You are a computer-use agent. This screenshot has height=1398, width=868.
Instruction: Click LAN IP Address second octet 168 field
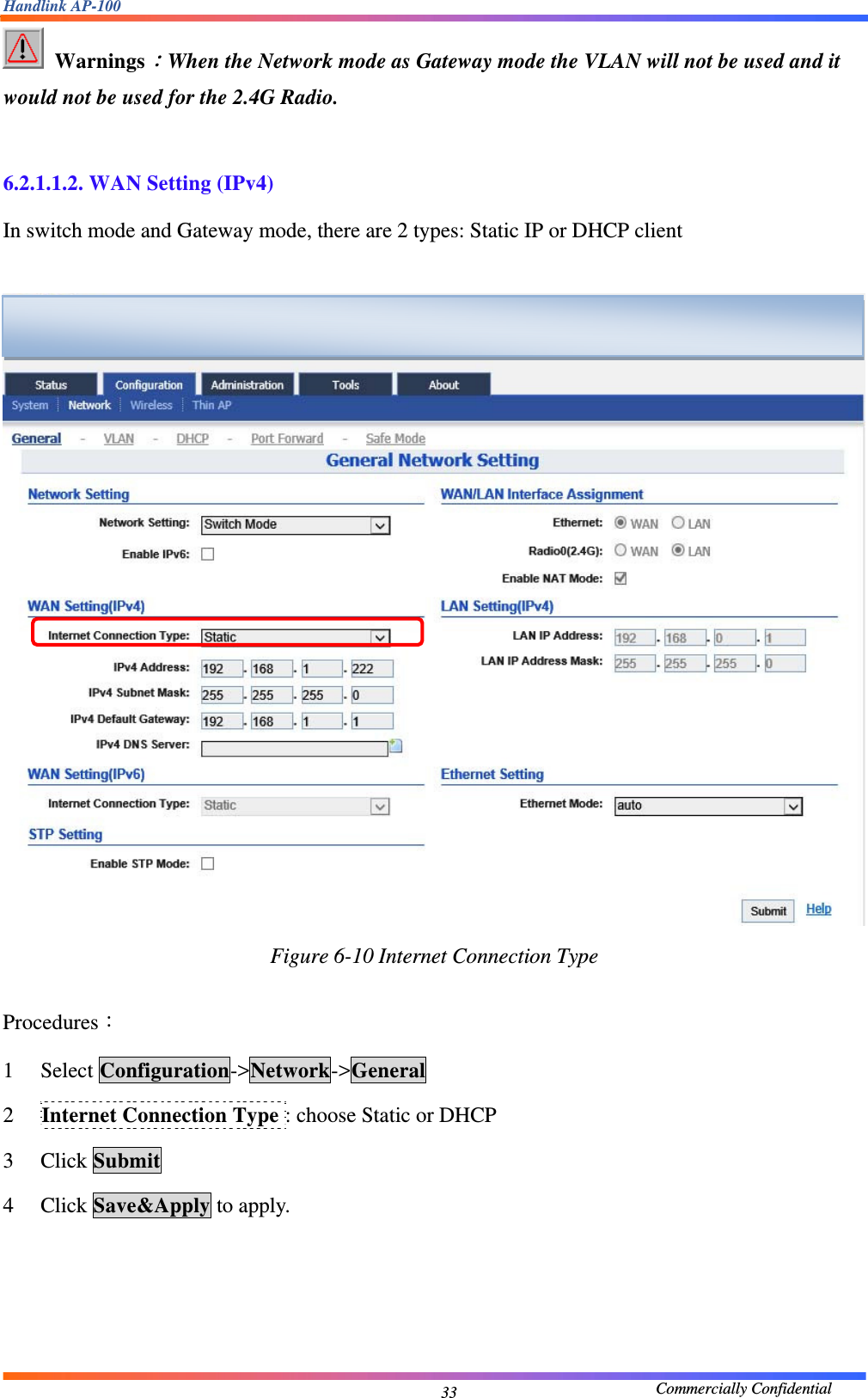click(685, 638)
